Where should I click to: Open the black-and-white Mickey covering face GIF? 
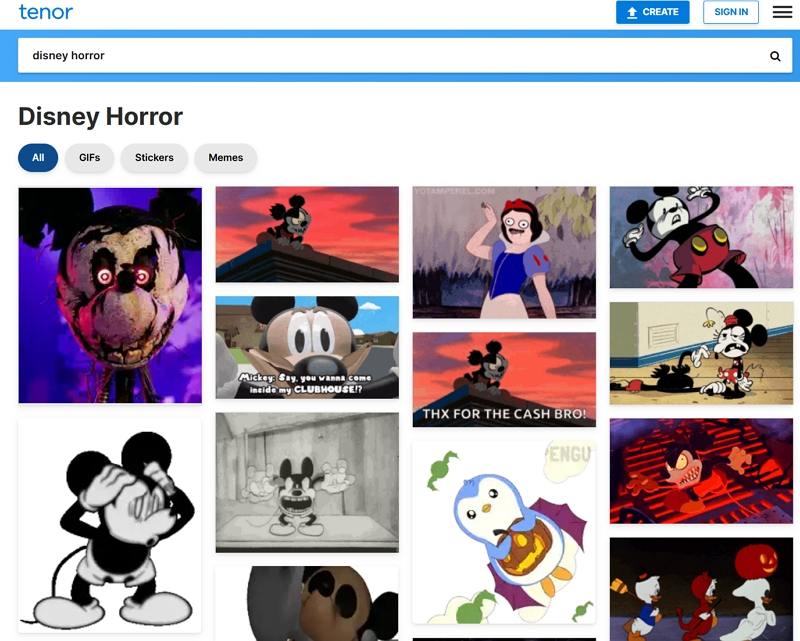tap(110, 526)
